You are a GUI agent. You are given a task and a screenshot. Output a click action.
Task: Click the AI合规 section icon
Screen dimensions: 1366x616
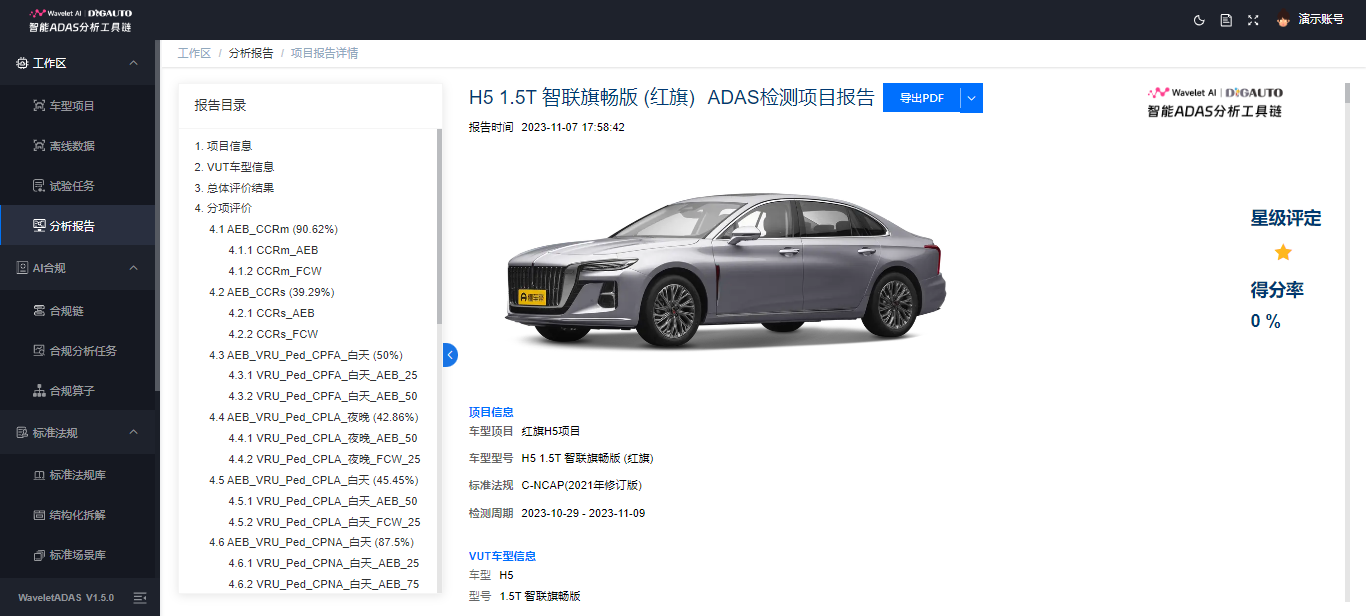23,268
